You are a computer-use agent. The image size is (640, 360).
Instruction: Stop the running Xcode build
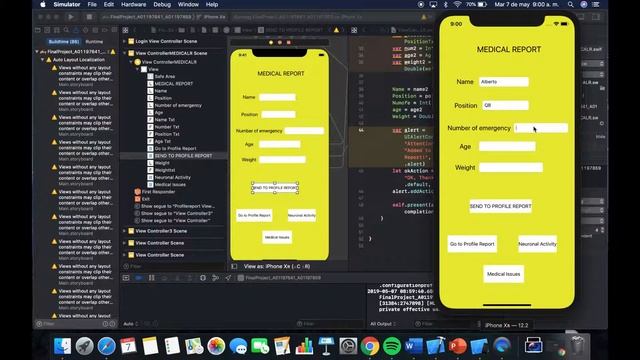89,17
